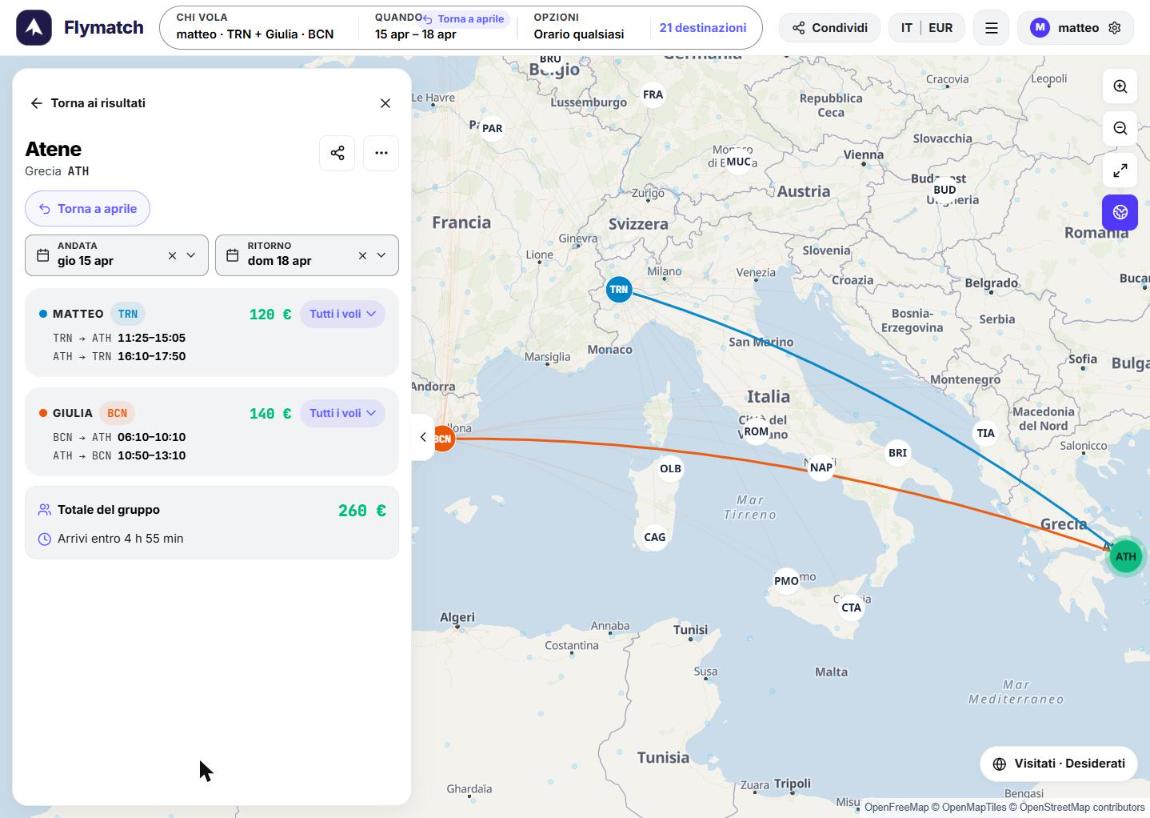The image size is (1150, 818).
Task: Switch language via IT selector
Action: [907, 28]
